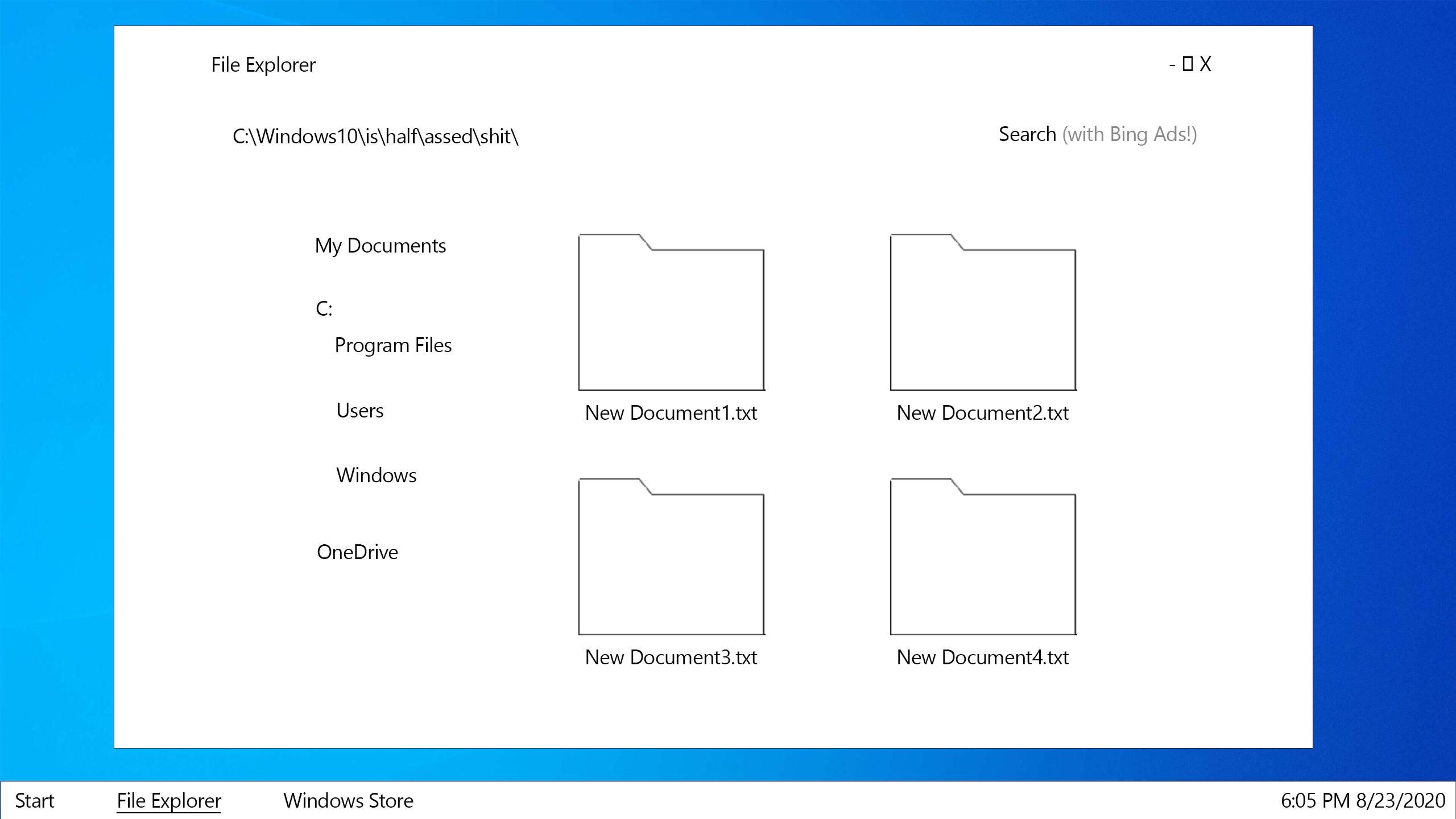Image resolution: width=1456 pixels, height=819 pixels.
Task: Expand the C: drive in the sidebar
Action: coord(324,307)
